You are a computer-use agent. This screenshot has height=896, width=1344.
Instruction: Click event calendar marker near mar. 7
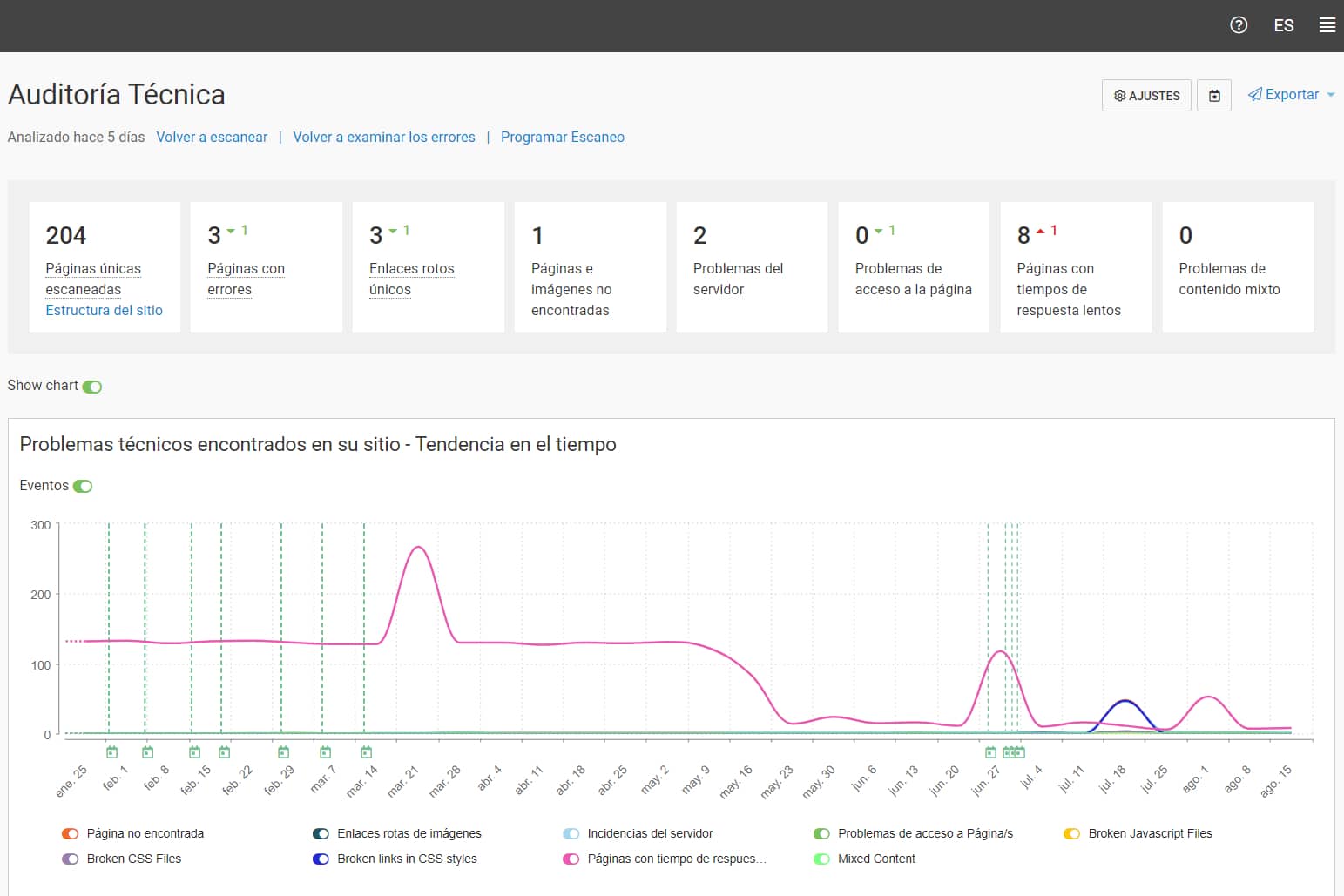pyautogui.click(x=325, y=752)
